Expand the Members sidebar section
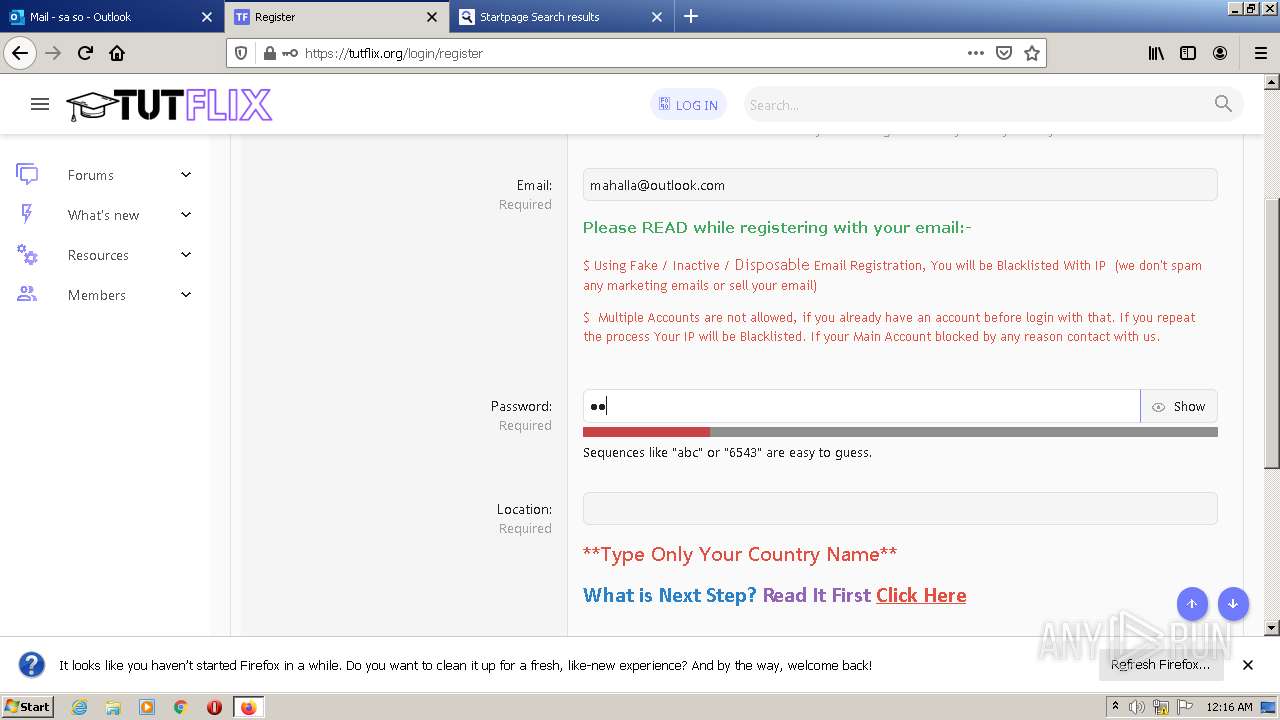Image resolution: width=1280 pixels, height=720 pixels. (186, 294)
